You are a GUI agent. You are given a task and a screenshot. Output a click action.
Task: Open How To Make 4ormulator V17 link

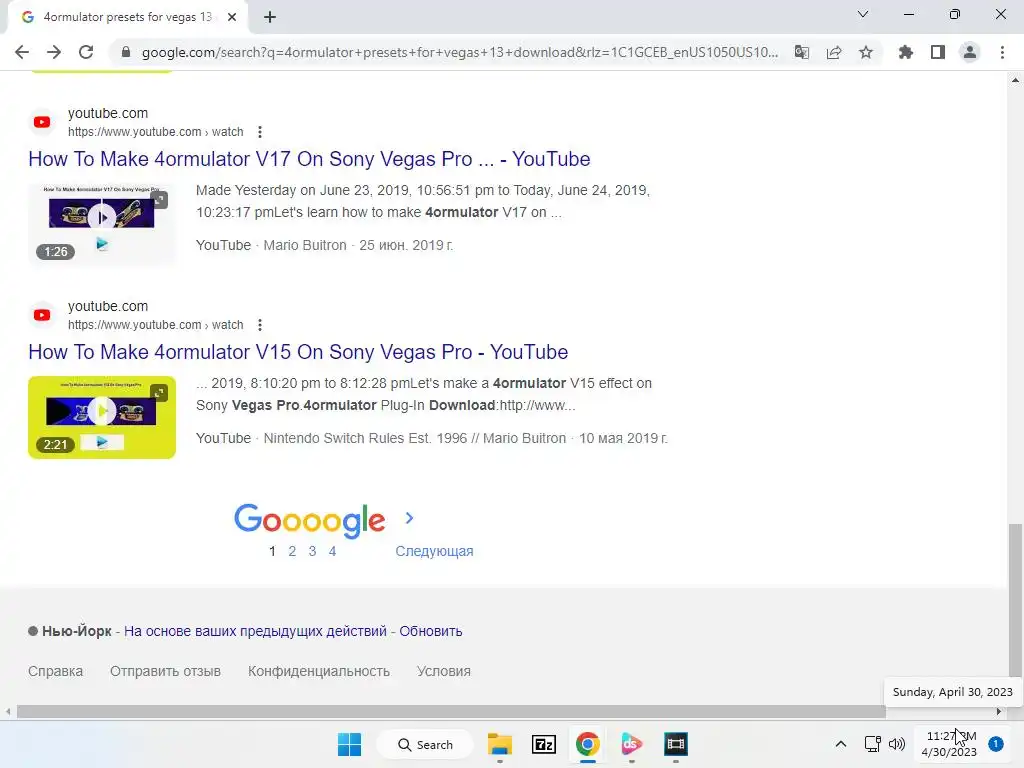(309, 159)
